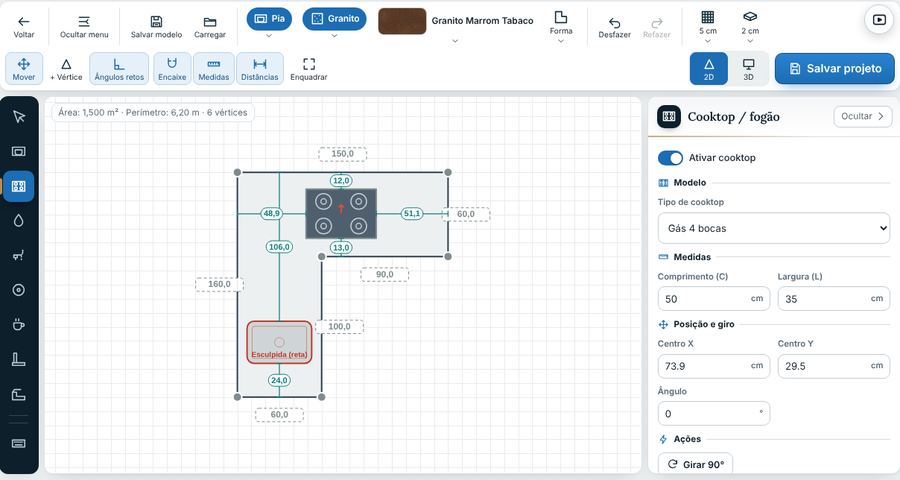This screenshot has width=900, height=480.
Task: Edit the Ângulo field
Action: click(713, 414)
